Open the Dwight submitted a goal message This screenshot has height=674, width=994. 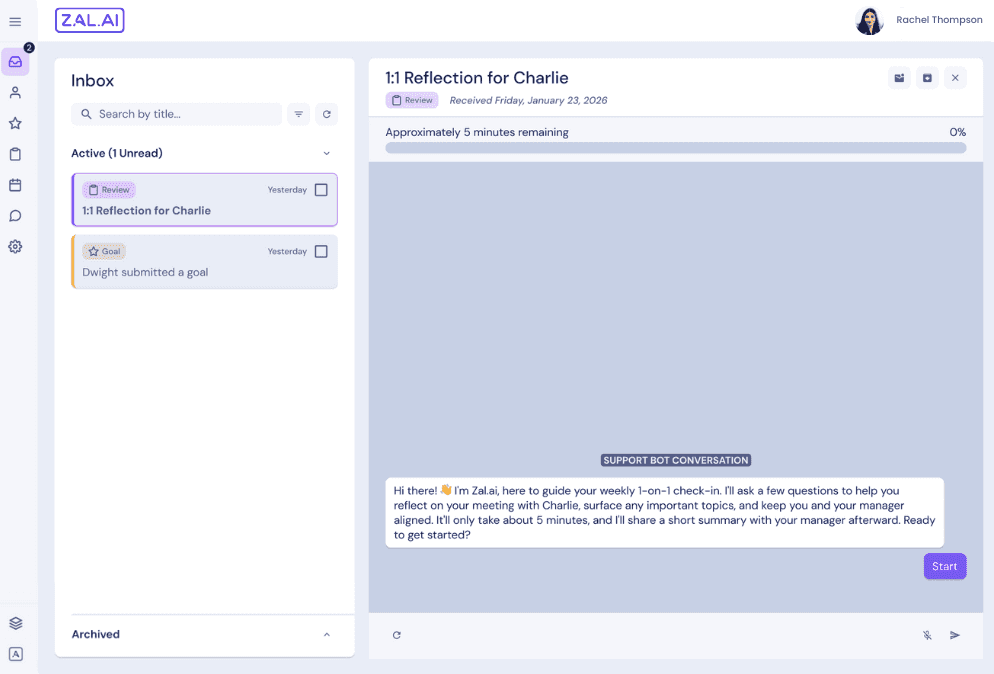(x=204, y=262)
